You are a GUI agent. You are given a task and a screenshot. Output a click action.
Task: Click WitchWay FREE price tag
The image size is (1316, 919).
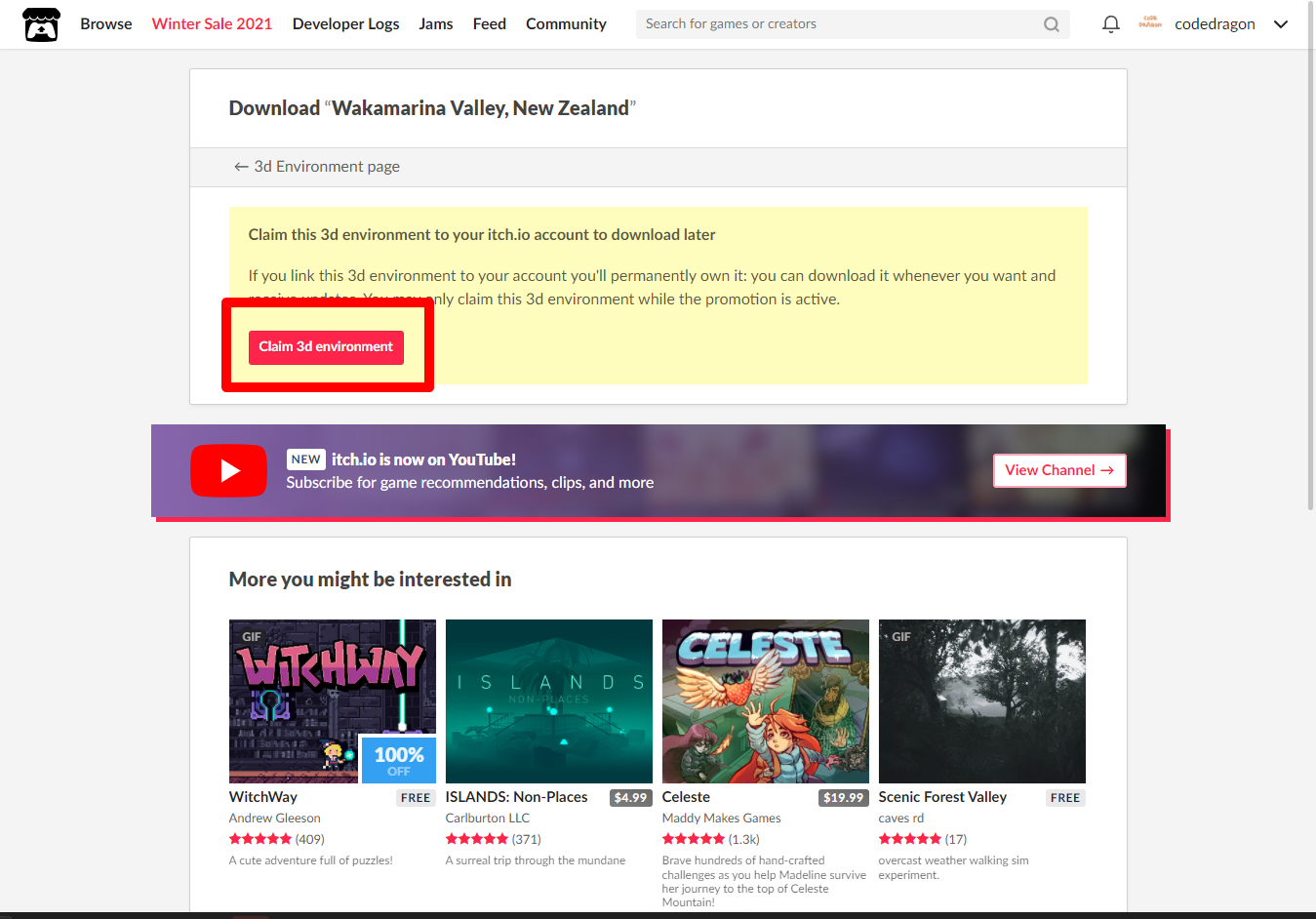click(416, 798)
